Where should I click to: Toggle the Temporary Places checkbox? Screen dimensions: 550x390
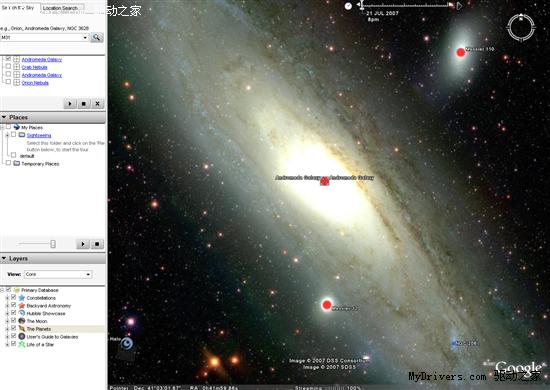point(8,163)
